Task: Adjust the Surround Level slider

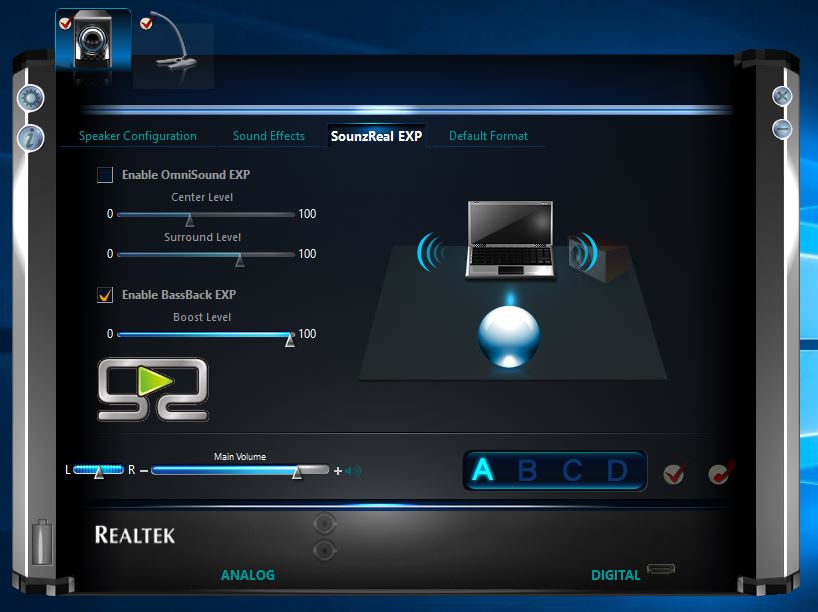Action: (206, 255)
